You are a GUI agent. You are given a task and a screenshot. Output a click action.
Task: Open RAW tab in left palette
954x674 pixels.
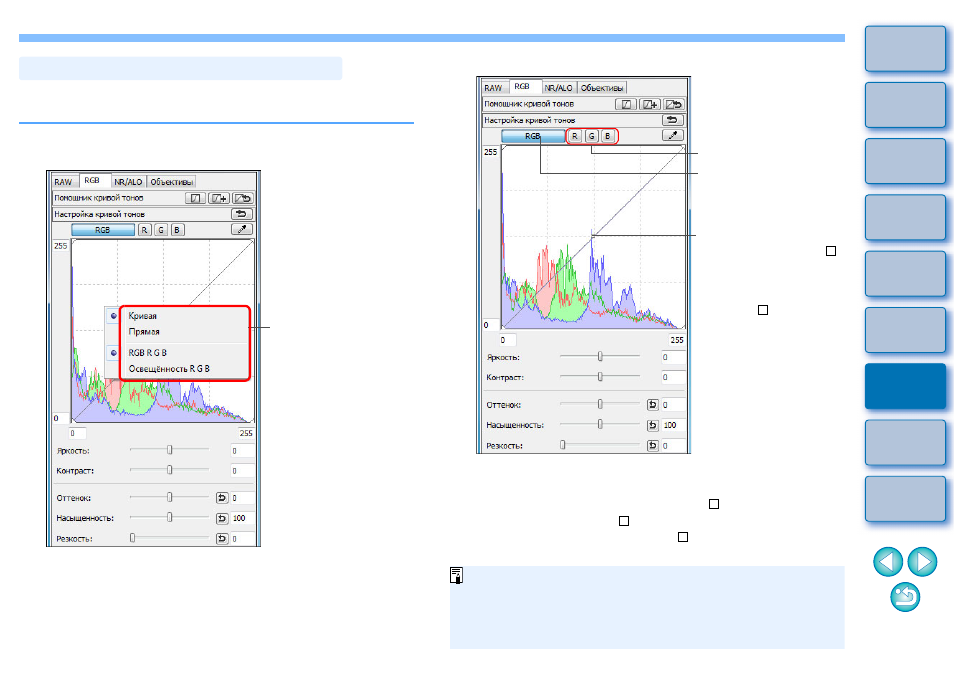(x=63, y=182)
